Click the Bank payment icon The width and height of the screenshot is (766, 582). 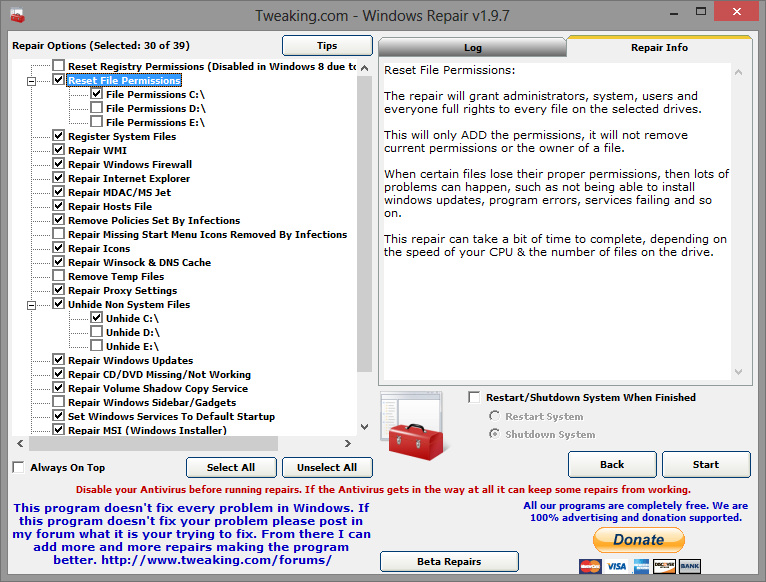pyautogui.click(x=689, y=566)
